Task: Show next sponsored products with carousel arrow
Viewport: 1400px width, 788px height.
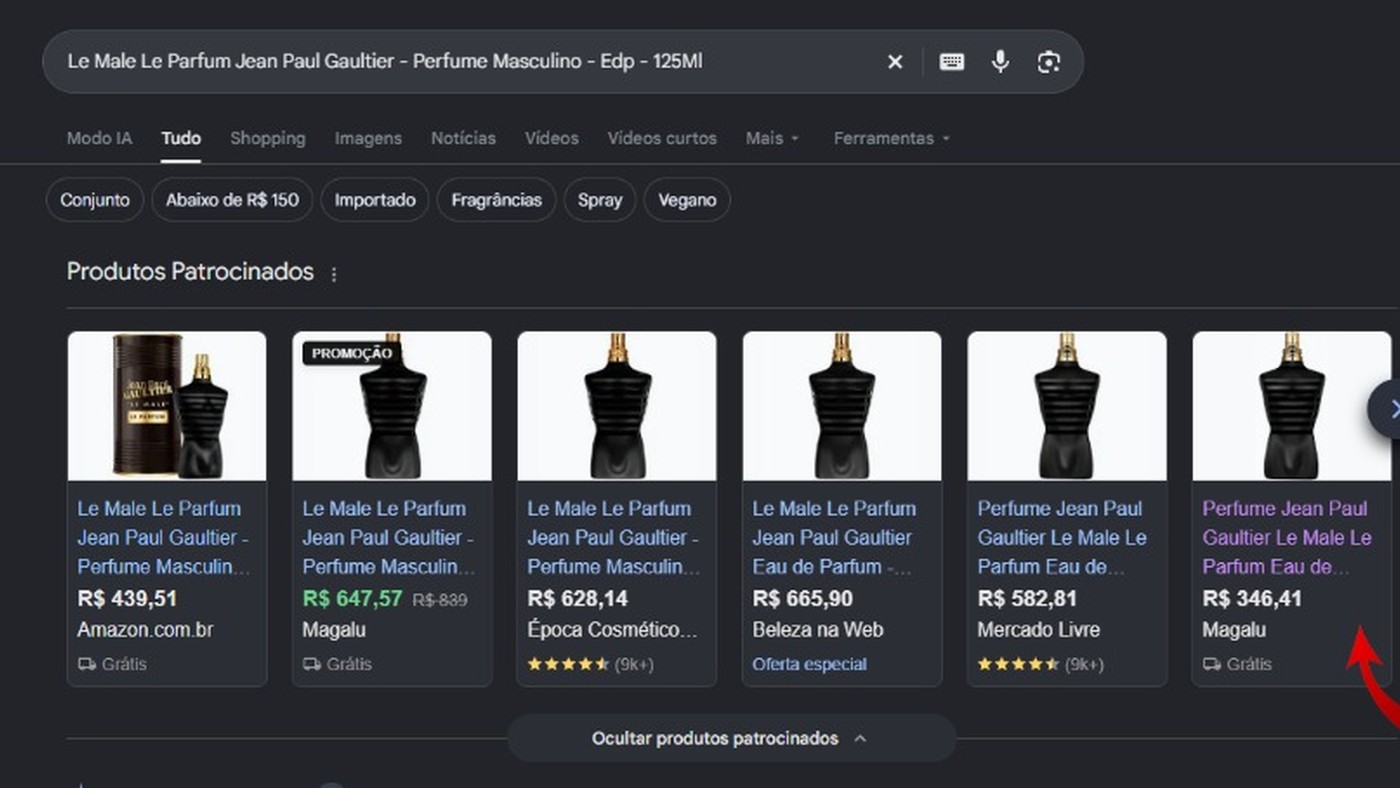Action: pos(1388,408)
